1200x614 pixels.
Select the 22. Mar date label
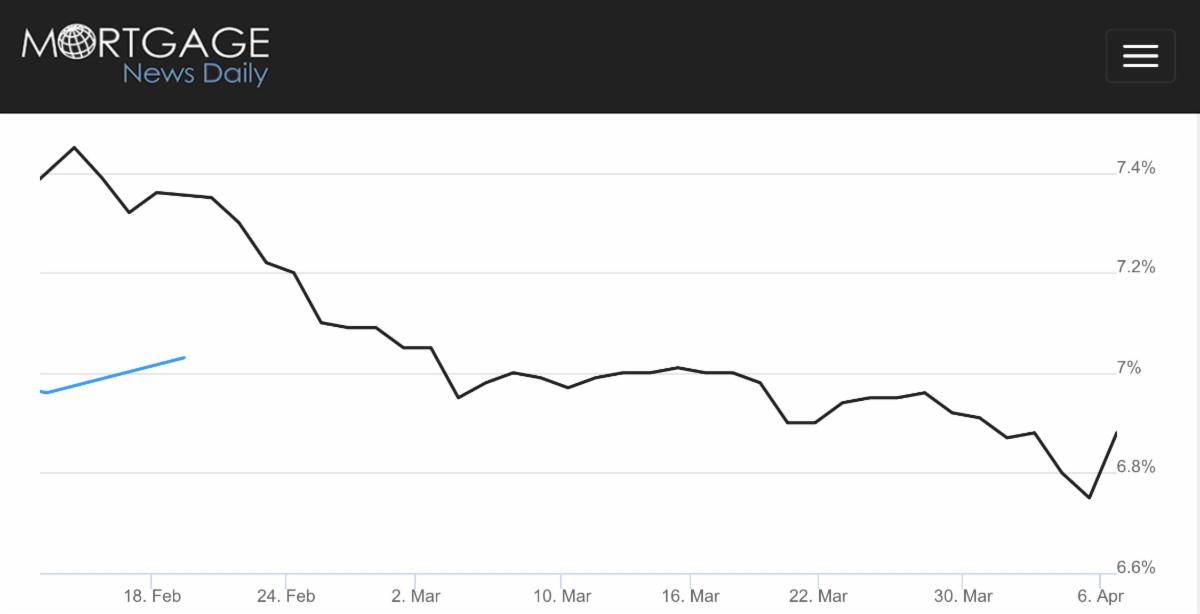[818, 597]
